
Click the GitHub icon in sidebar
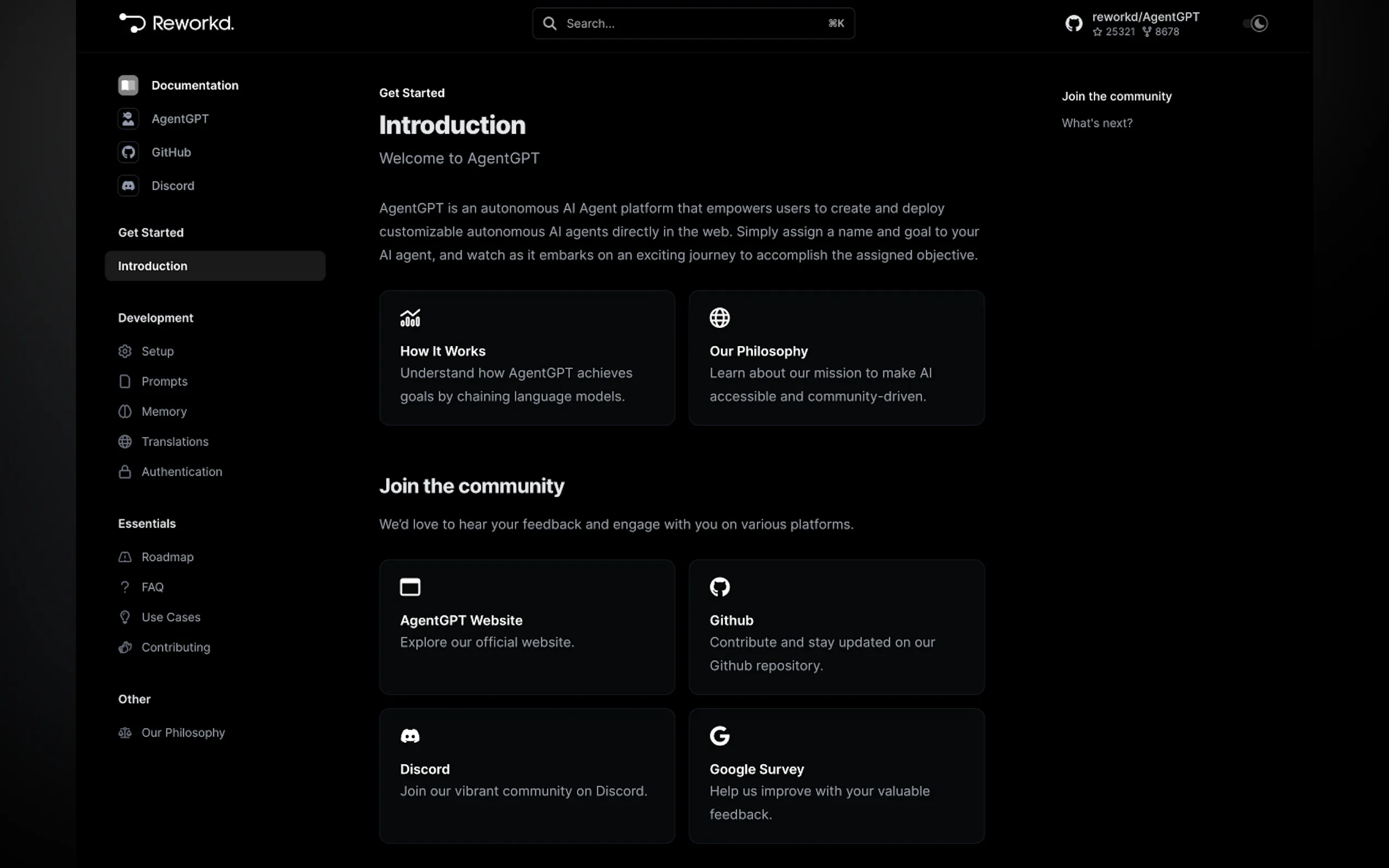pyautogui.click(x=128, y=152)
